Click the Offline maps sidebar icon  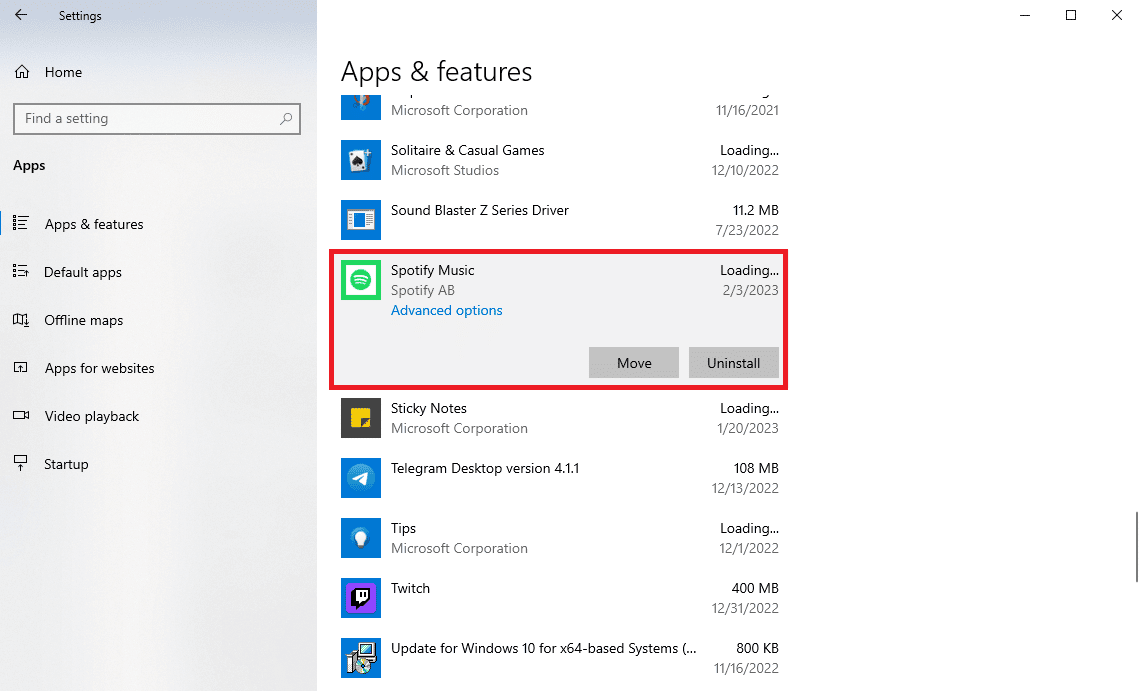(20, 320)
